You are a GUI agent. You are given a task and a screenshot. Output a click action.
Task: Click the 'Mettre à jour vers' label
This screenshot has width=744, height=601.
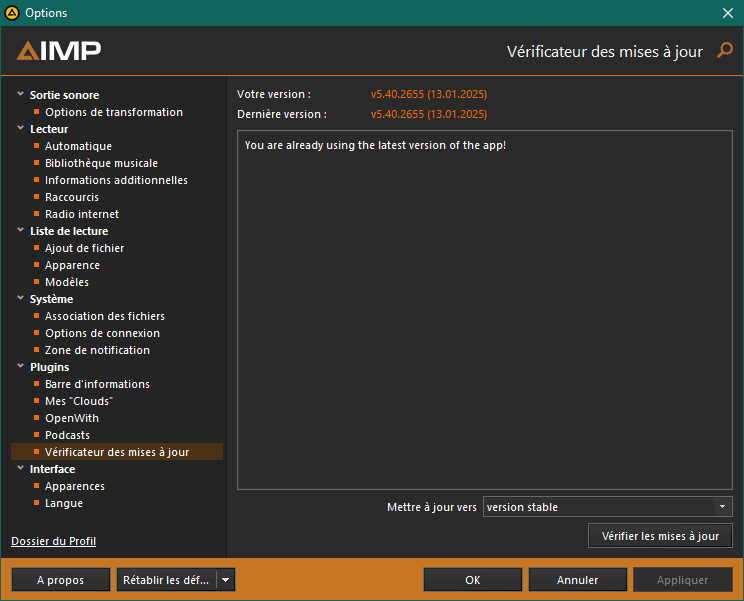(x=432, y=507)
